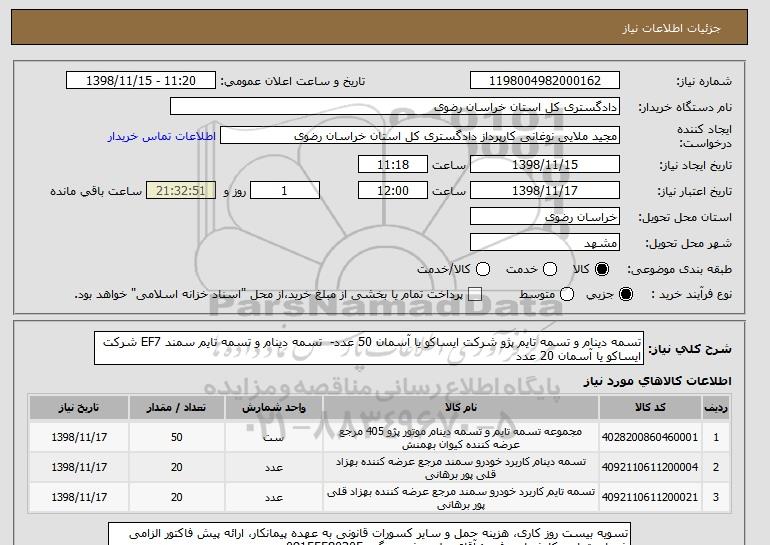Click the validity time field 12:00
This screenshot has width=770, height=545.
click(393, 191)
